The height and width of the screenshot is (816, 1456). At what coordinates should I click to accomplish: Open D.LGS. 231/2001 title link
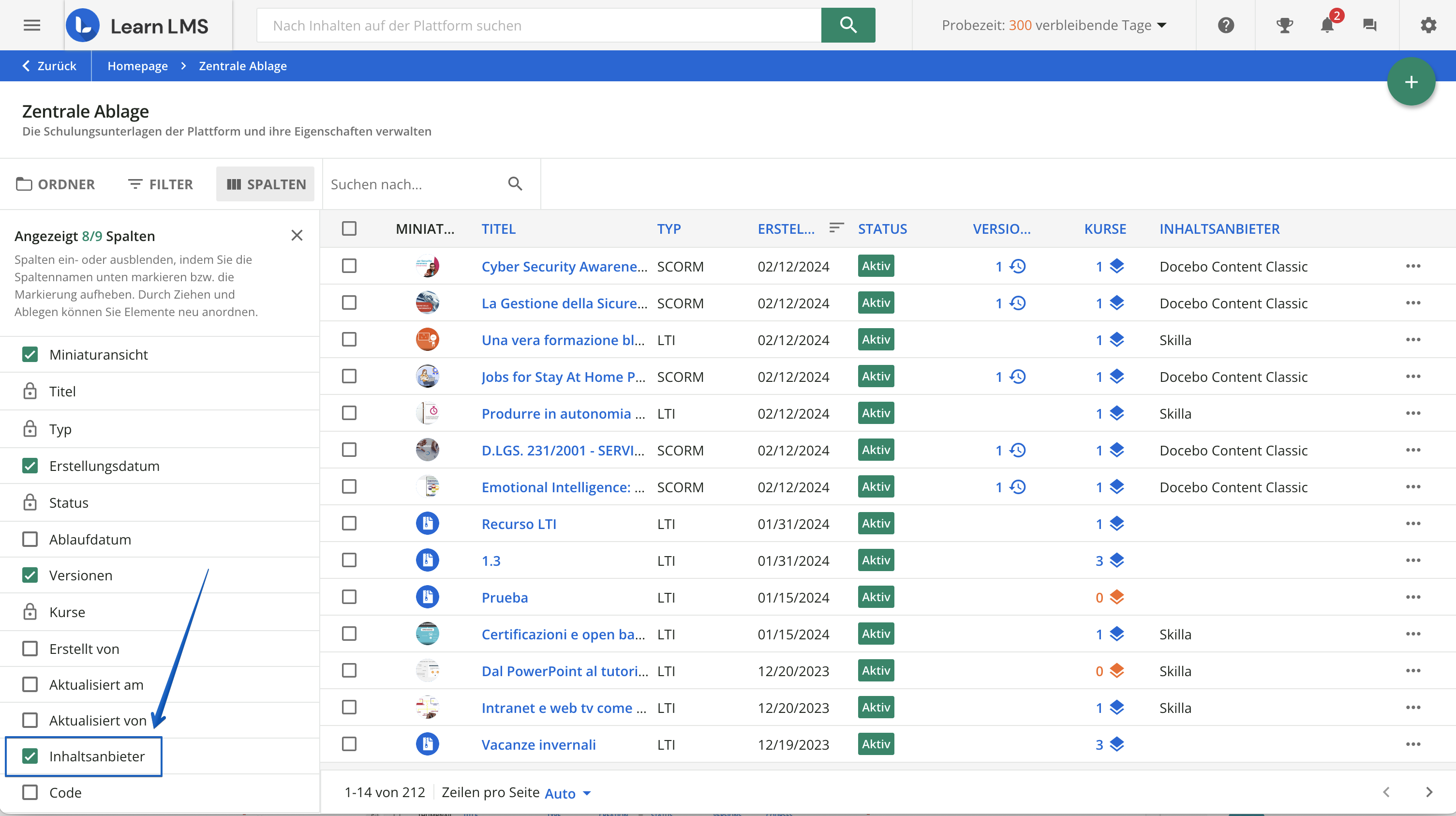pos(563,450)
